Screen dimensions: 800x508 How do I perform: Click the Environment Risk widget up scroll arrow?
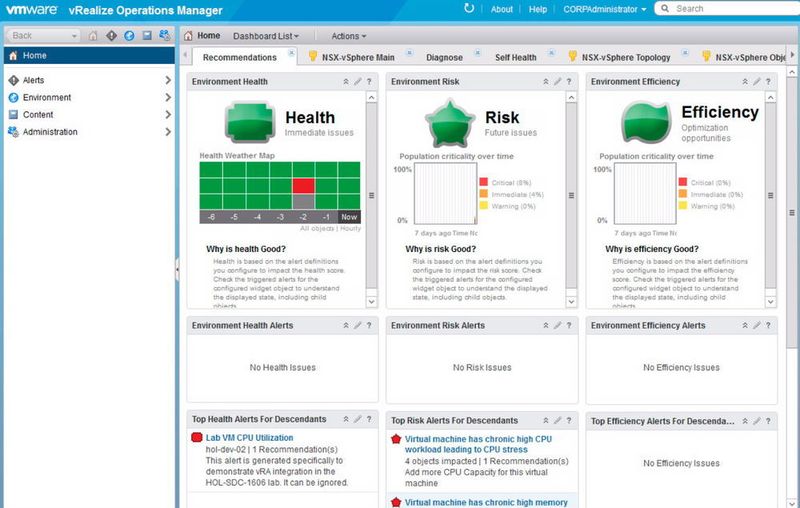pos(571,97)
